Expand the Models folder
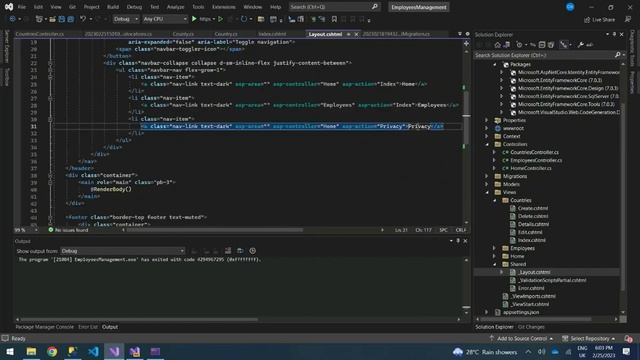The height and width of the screenshot is (360, 640). [x=487, y=184]
